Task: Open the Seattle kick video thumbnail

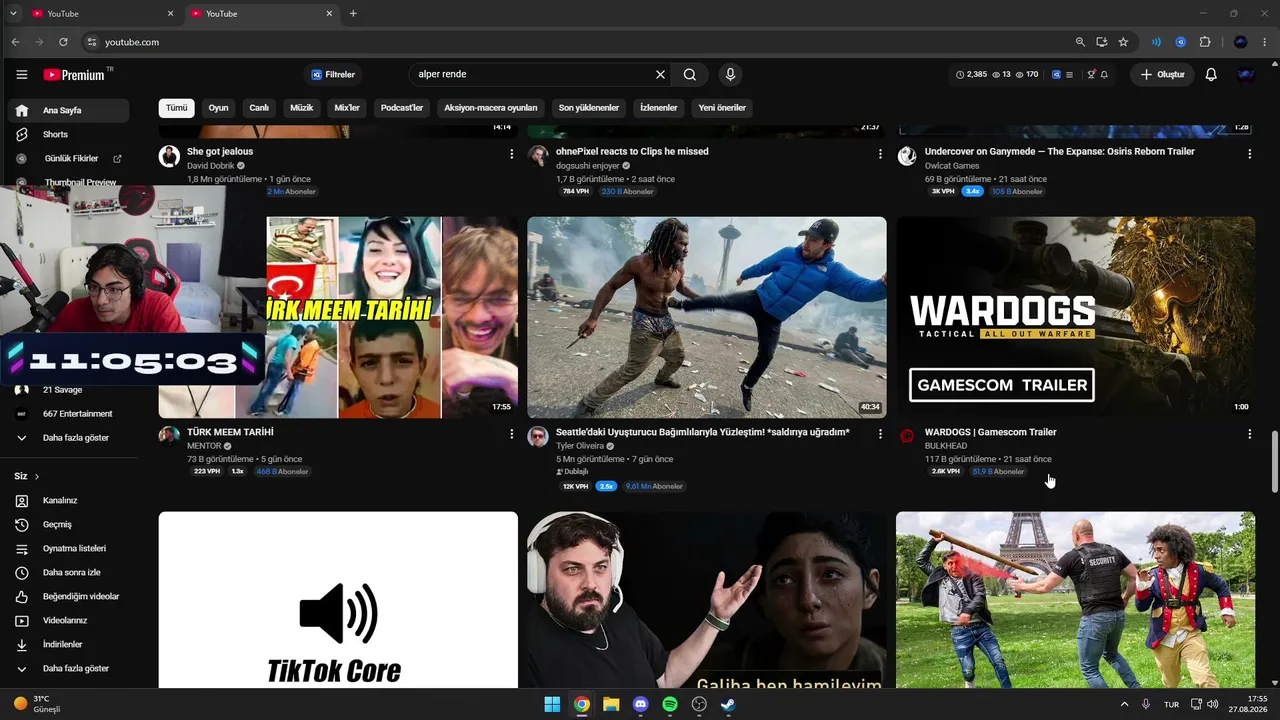Action: point(707,317)
